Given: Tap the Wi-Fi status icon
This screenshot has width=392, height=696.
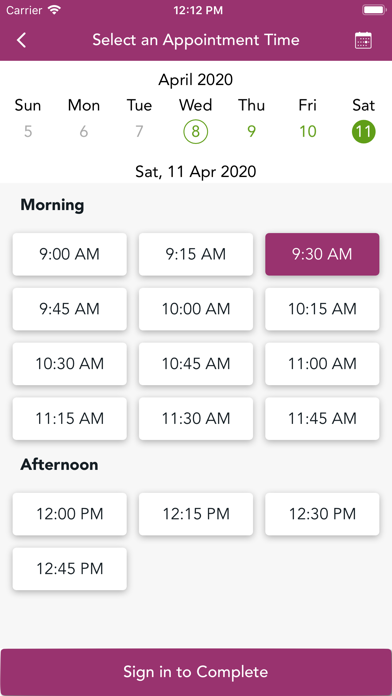Looking at the screenshot, I should click(x=55, y=10).
